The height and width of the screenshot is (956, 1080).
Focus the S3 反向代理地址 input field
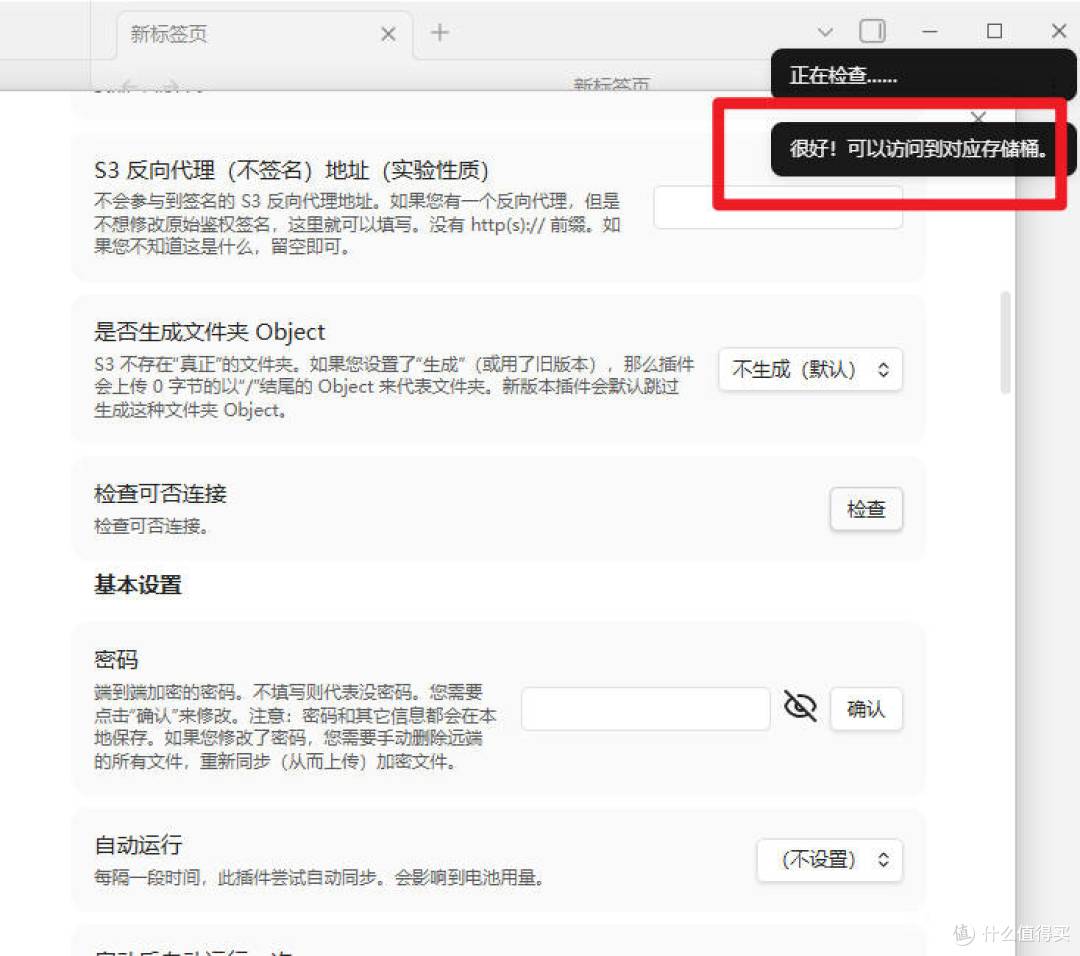pyautogui.click(x=778, y=207)
